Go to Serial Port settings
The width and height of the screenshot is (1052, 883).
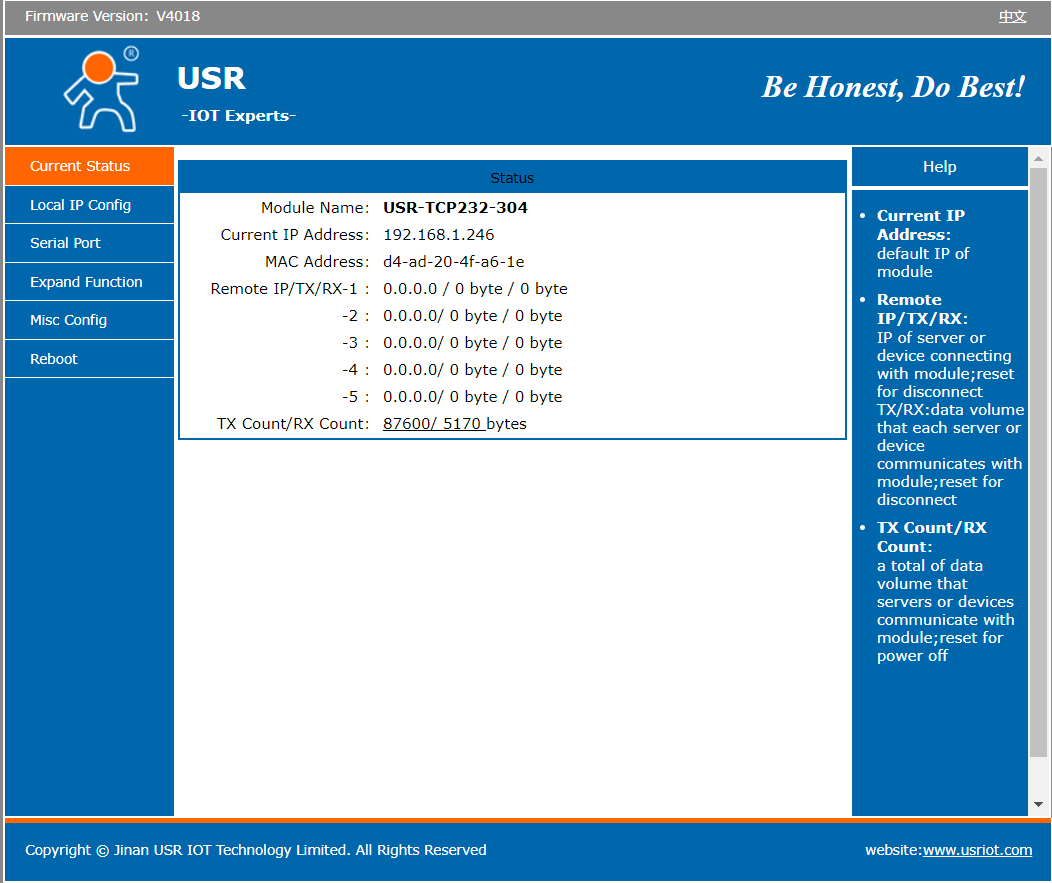89,243
